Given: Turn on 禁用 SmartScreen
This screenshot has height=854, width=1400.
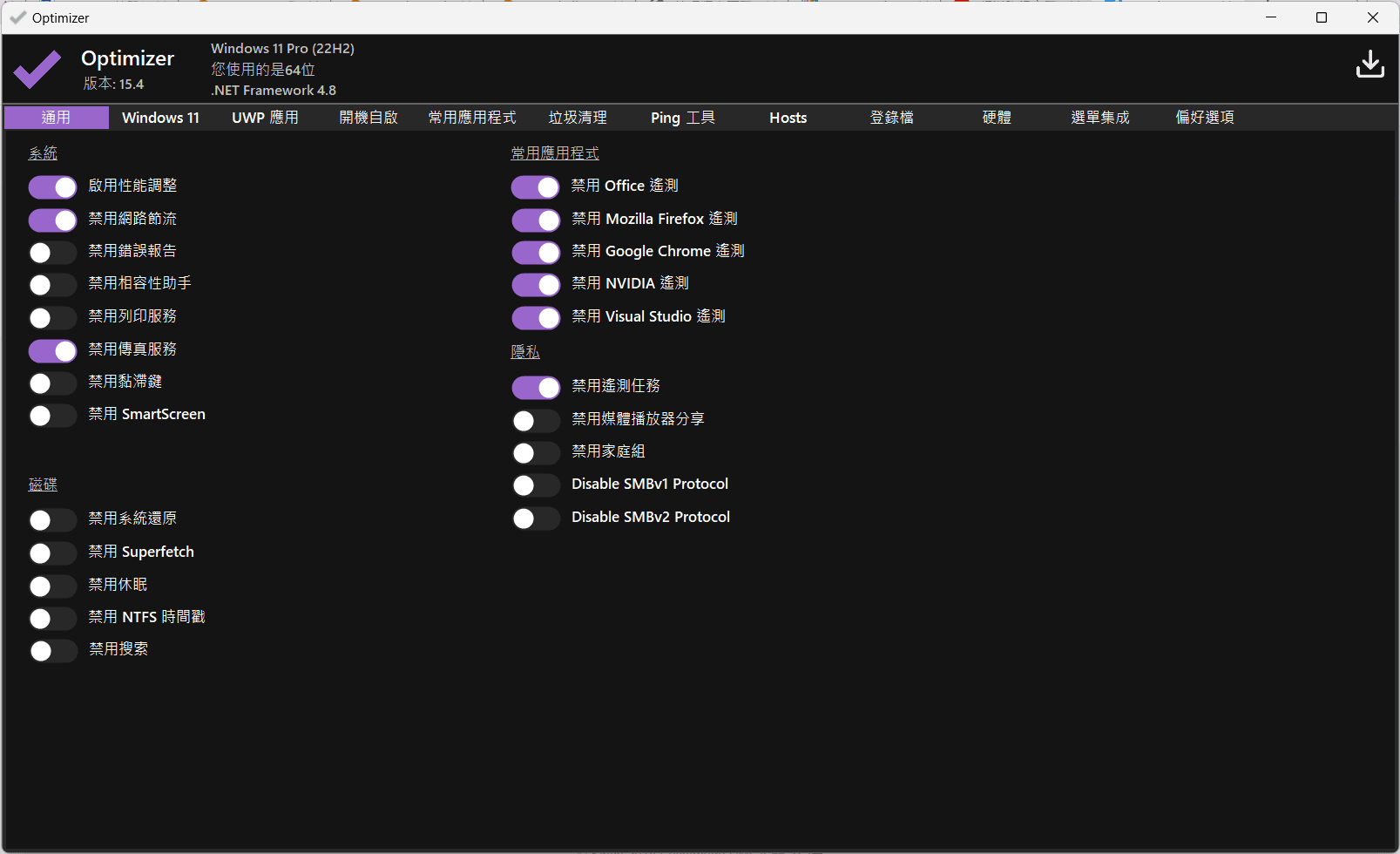Looking at the screenshot, I should click(52, 416).
